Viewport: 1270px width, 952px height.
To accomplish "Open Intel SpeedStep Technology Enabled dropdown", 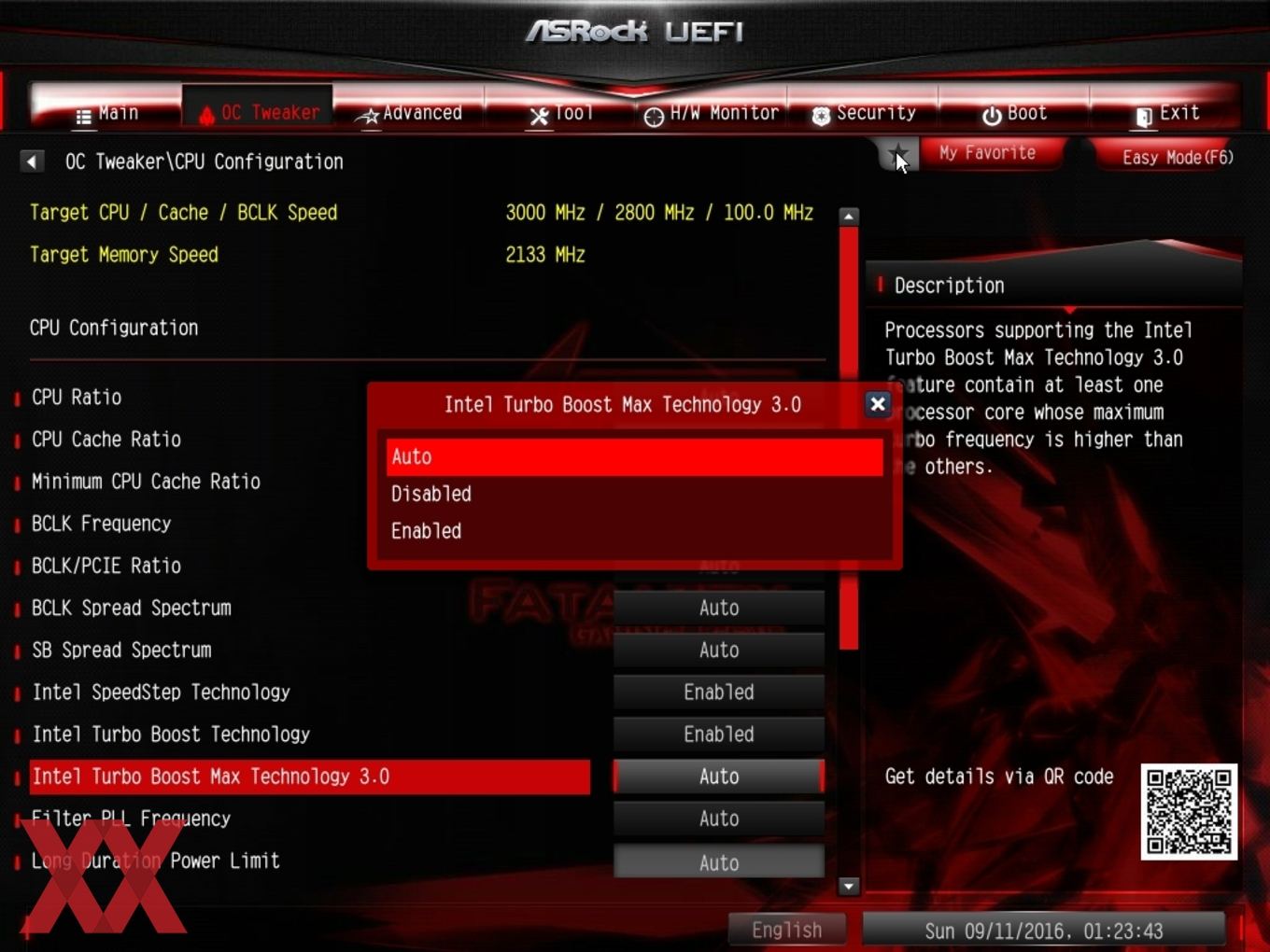I will [x=719, y=692].
